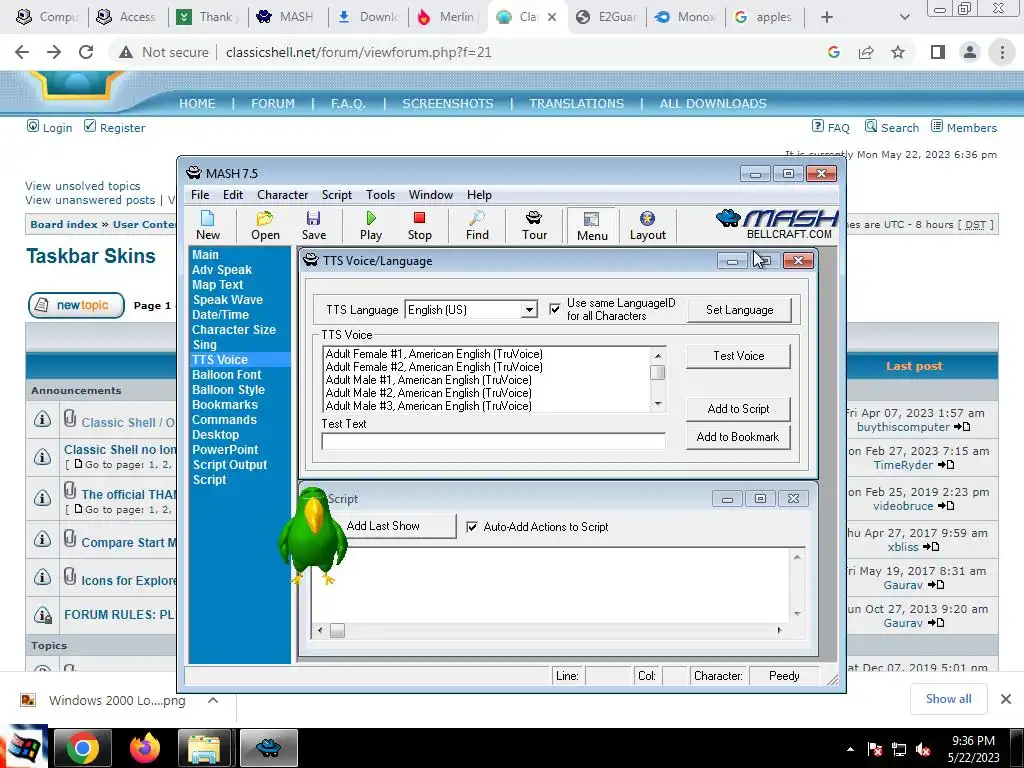Select Character Size in the MASH sidebar

[x=233, y=330]
